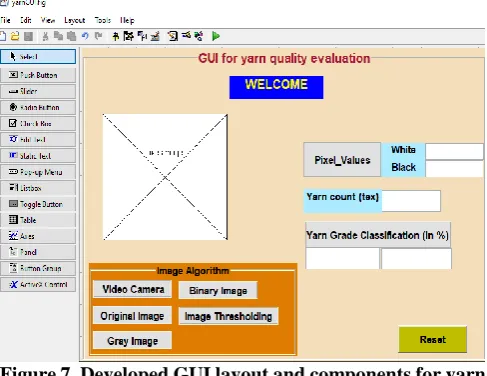This screenshot has height=376, width=487.
Task: Pick the Slider palette component
Action: [38, 91]
